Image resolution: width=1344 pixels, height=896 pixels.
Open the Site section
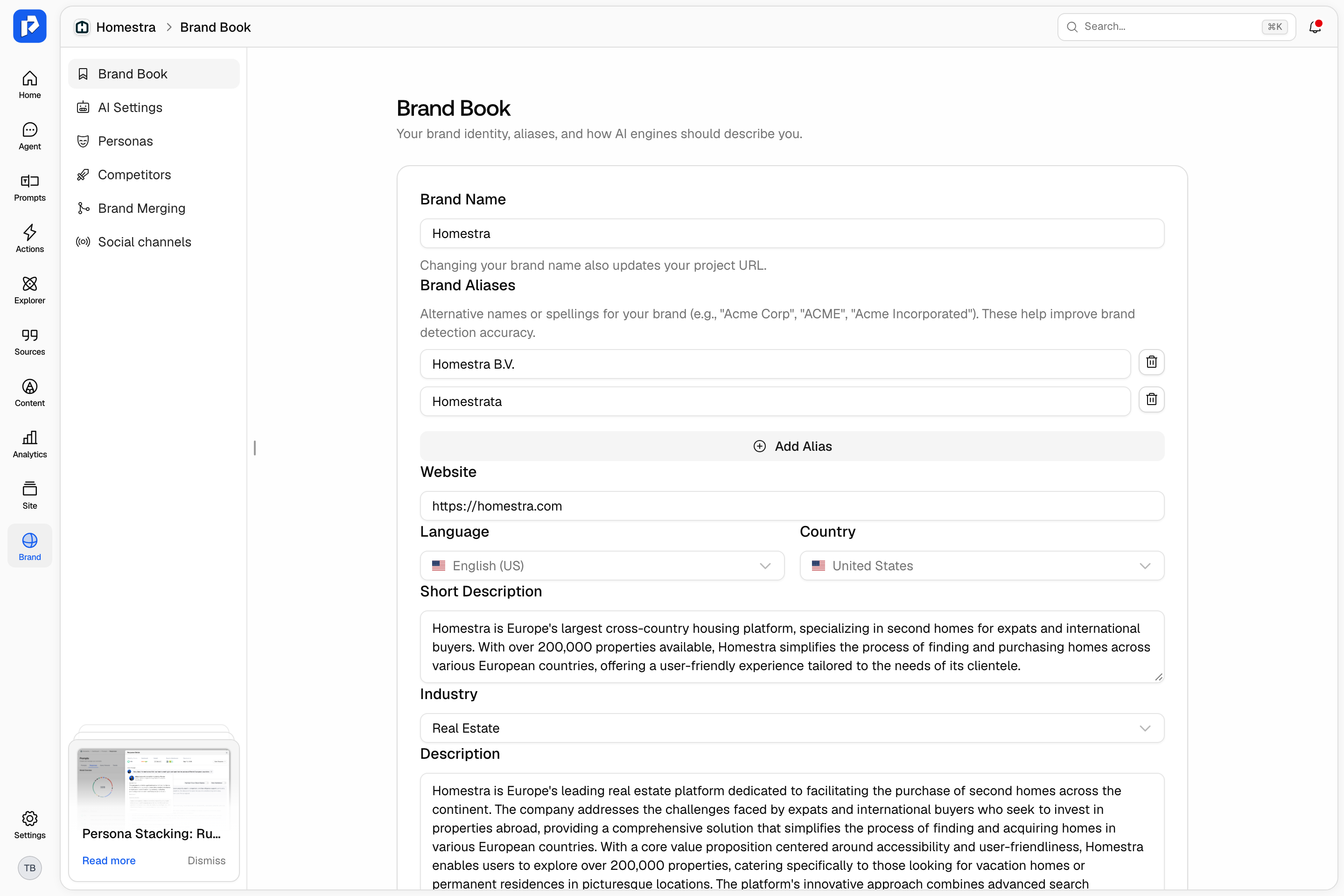click(x=30, y=496)
